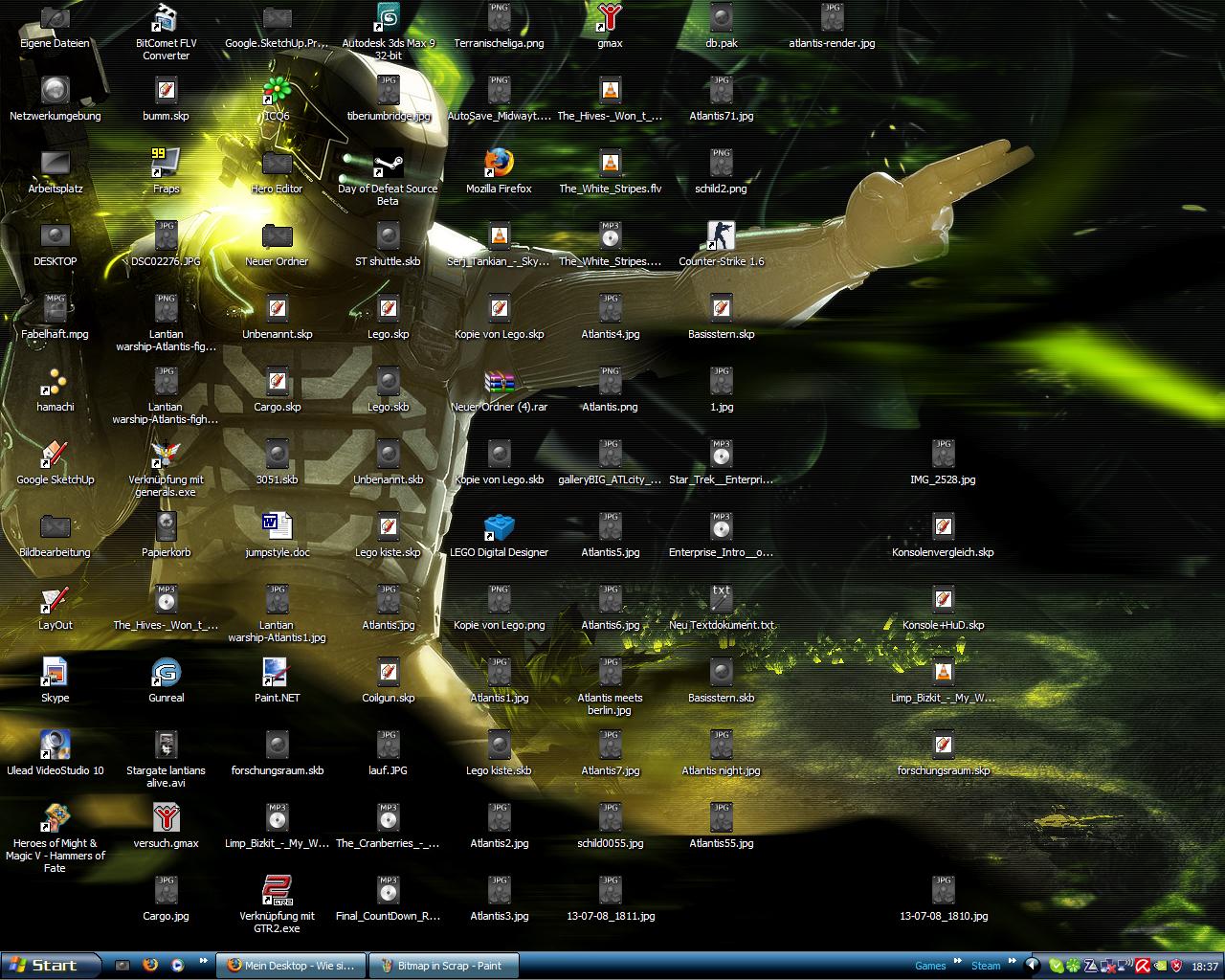Open the Fraps shortcut icon
The width and height of the screenshot is (1225, 980).
(166, 164)
